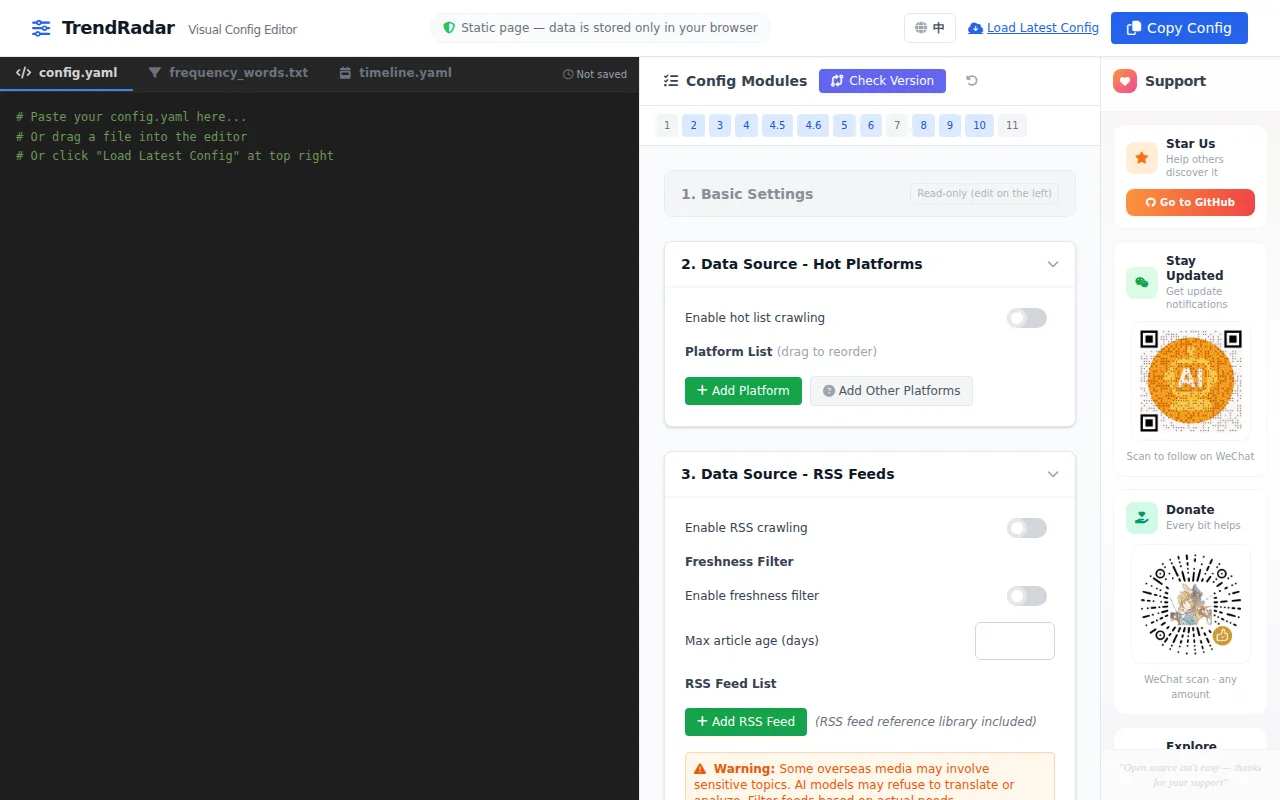Open the timeline.yaml tab

click(395, 73)
